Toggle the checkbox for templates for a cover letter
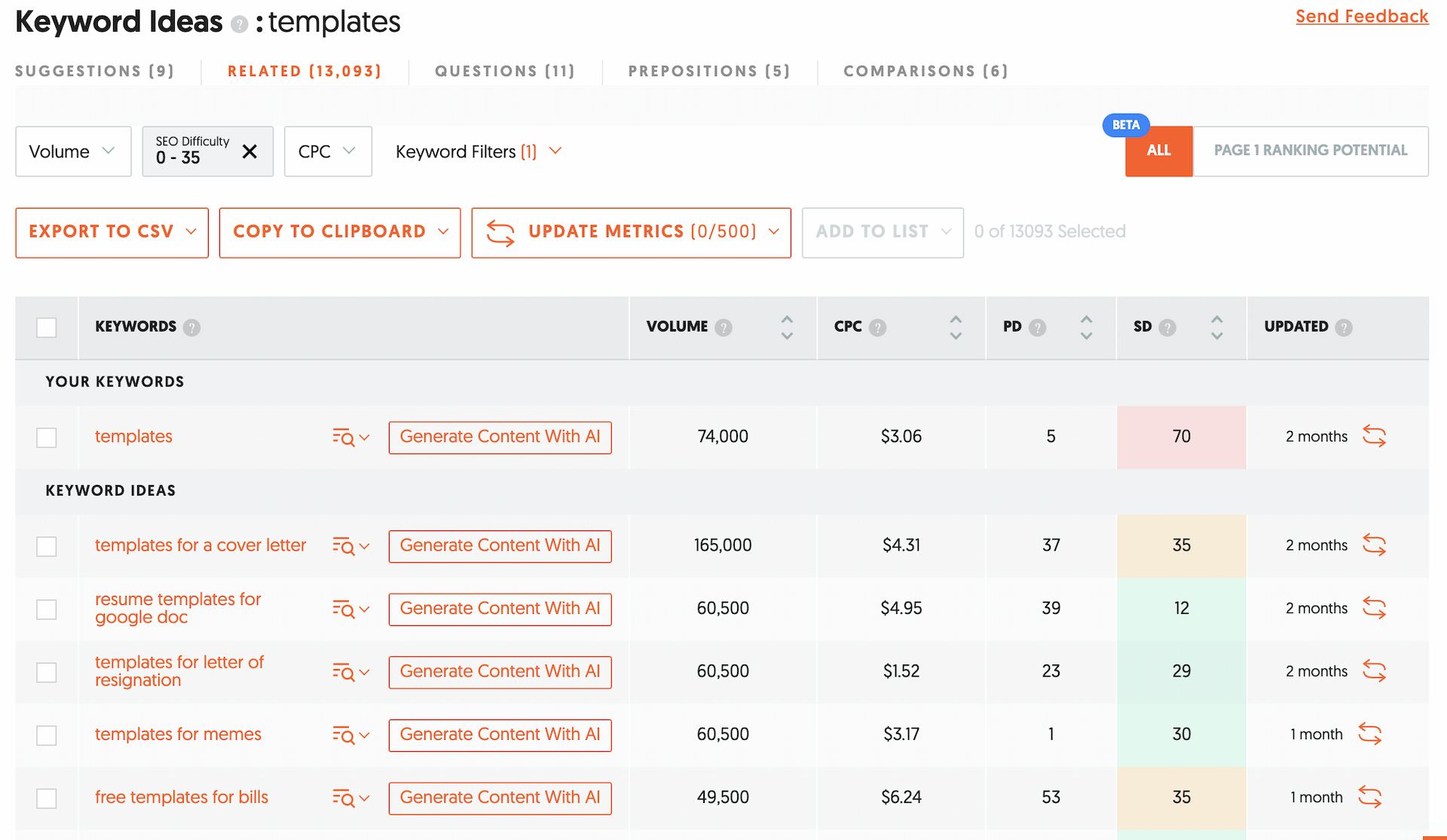This screenshot has height=840, width=1447. 47,545
